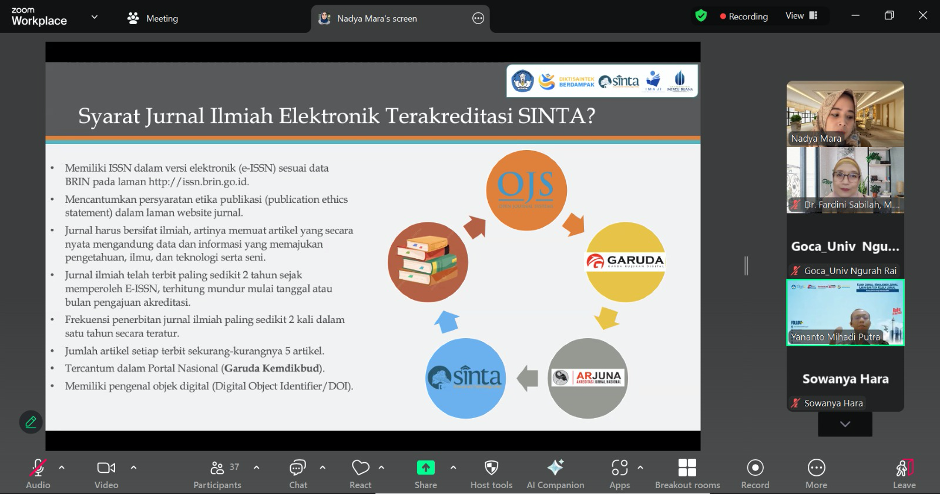Open screen share options ellipsis
The height and width of the screenshot is (495, 941).
click(x=478, y=19)
